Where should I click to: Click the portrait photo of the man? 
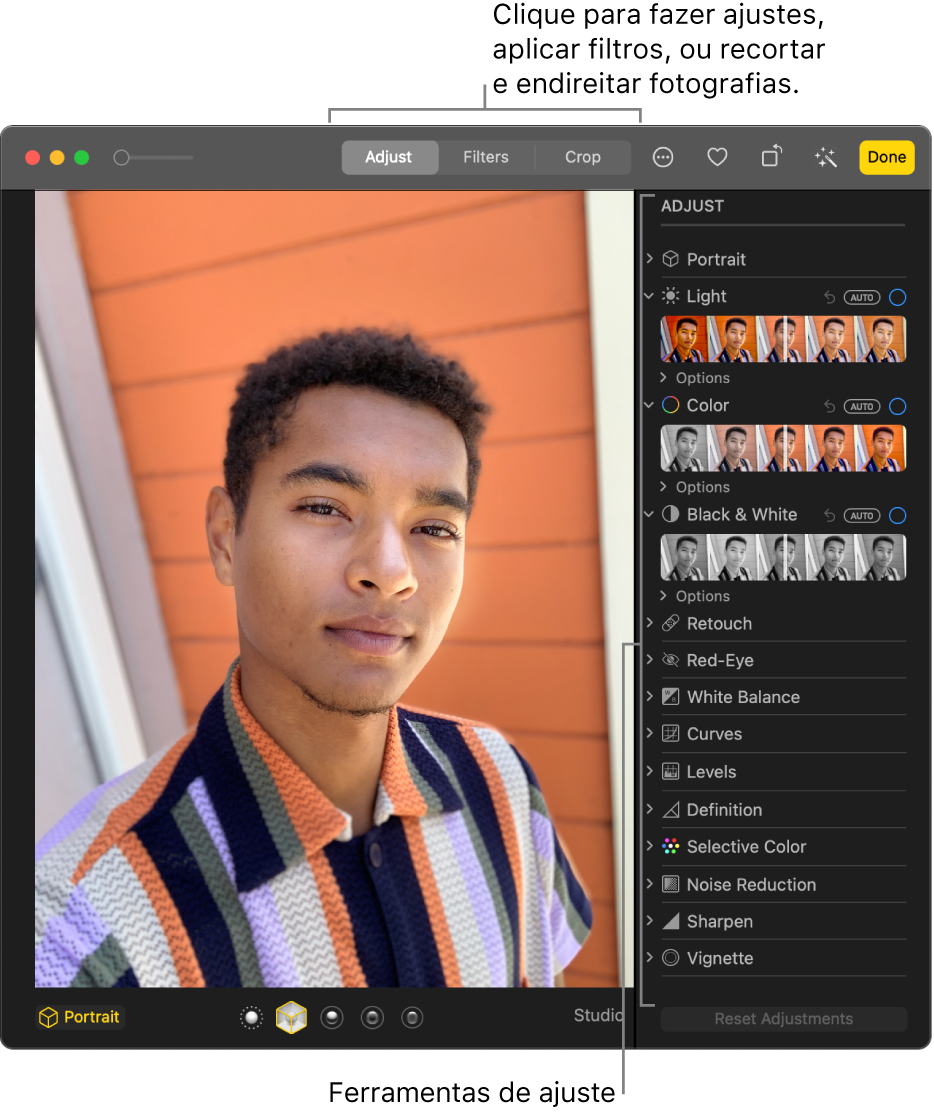(334, 589)
